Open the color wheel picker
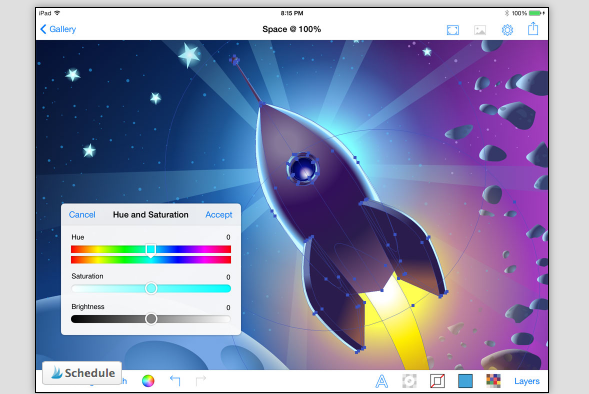 (148, 381)
